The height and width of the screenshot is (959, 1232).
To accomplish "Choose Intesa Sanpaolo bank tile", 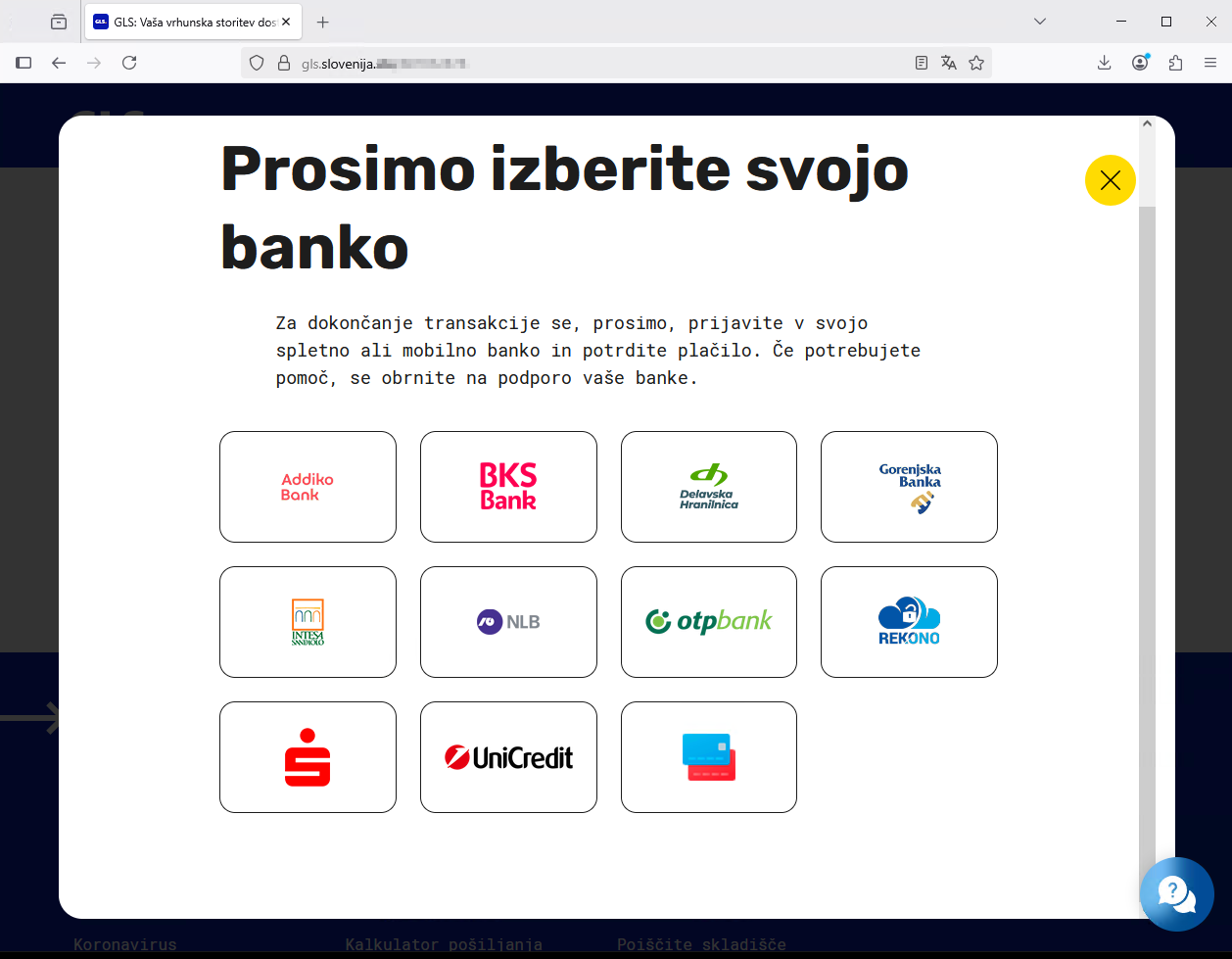I will tap(308, 622).
